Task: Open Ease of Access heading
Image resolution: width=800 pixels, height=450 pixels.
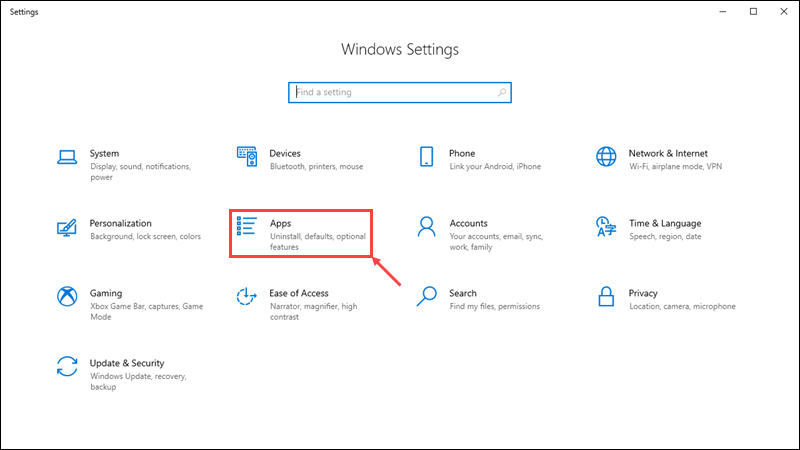Action: pos(298,293)
